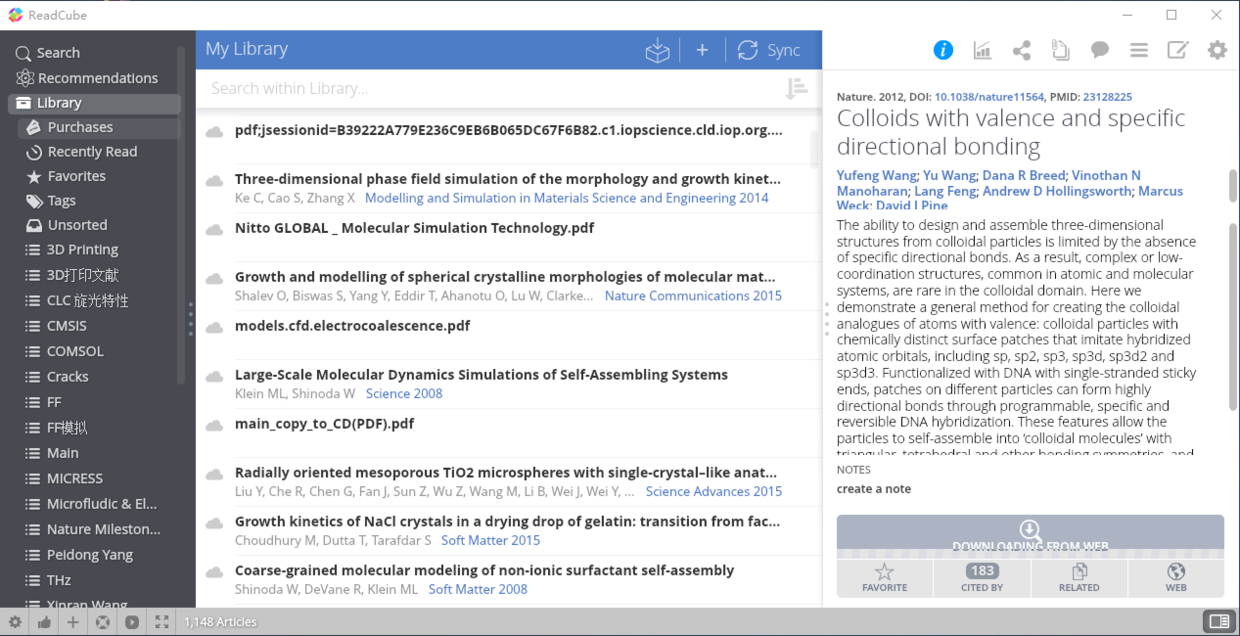Open 'Radially oriented mesoporous TiO2 microspheres' article
The height and width of the screenshot is (636, 1240).
click(508, 473)
